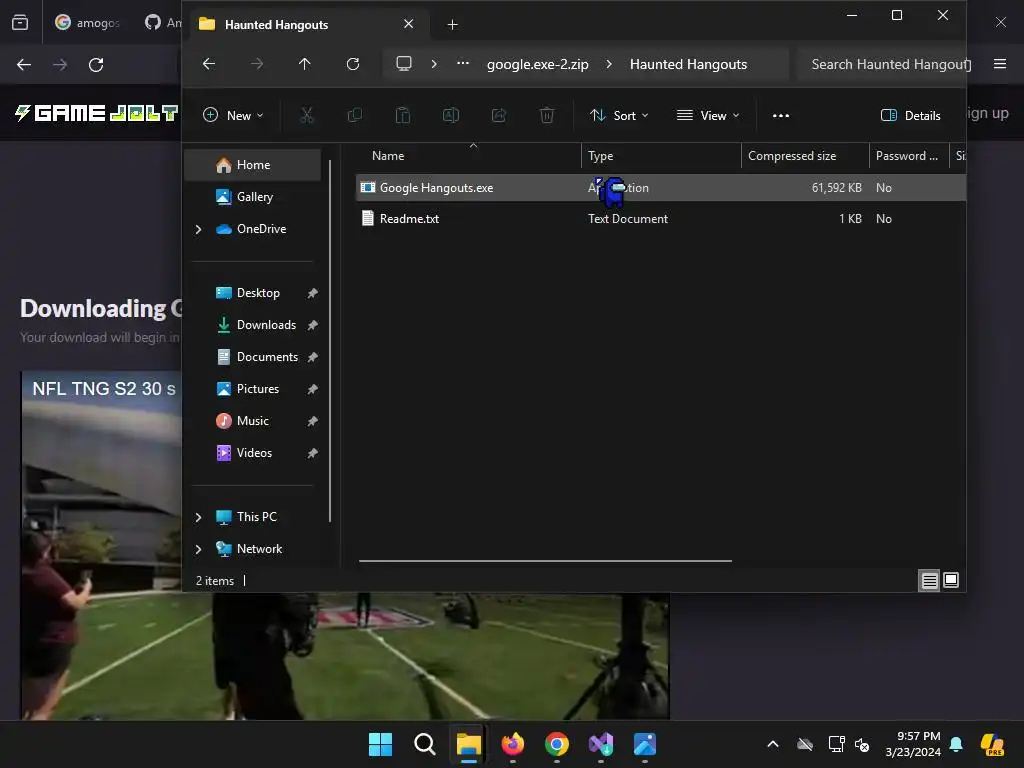Screen dimensions: 1024x768
Task: Switch to large thumbnails view in status bar
Action: [x=952, y=580]
